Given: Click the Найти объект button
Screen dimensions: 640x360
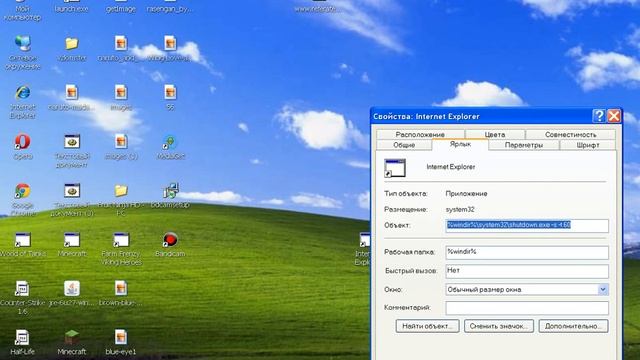Looking at the screenshot, I should (427, 326).
